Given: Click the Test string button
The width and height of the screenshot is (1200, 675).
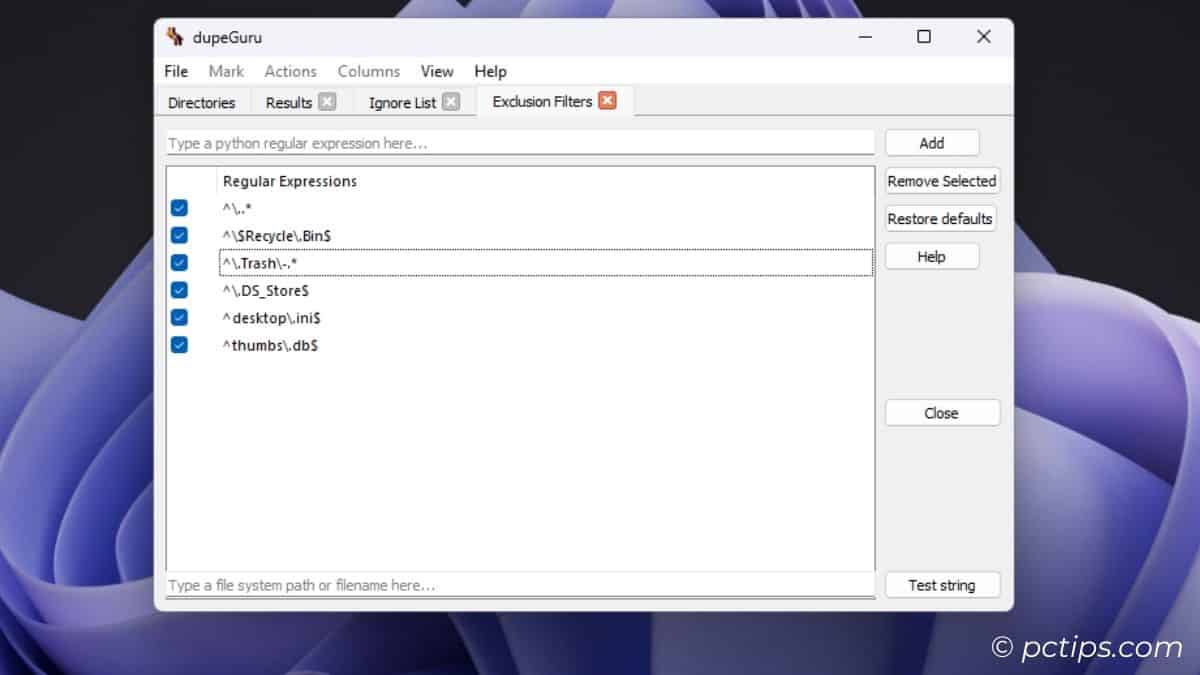Looking at the screenshot, I should point(942,585).
